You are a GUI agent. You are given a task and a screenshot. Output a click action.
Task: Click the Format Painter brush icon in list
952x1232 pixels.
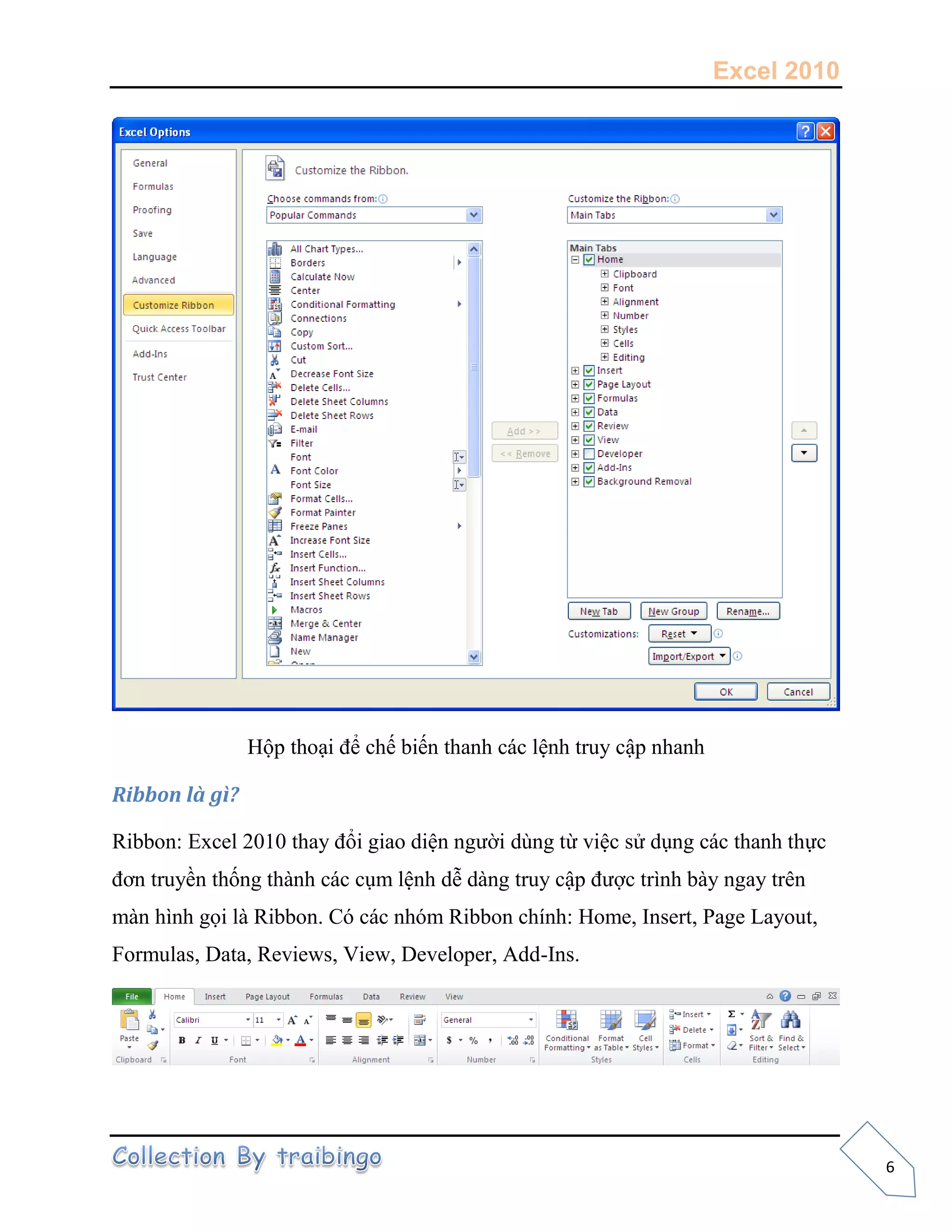tap(275, 512)
